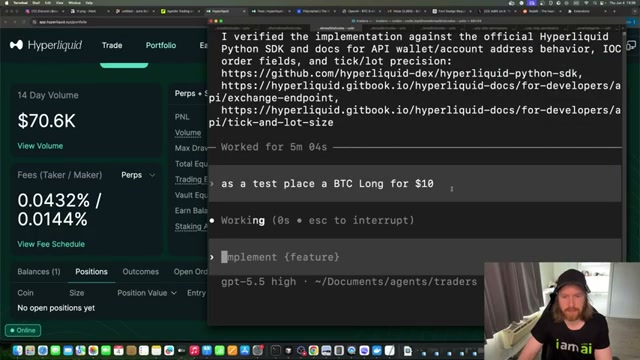The width and height of the screenshot is (640, 360).
Task: Switch to the Agentic Trading browser tab
Action: [x=180, y=11]
